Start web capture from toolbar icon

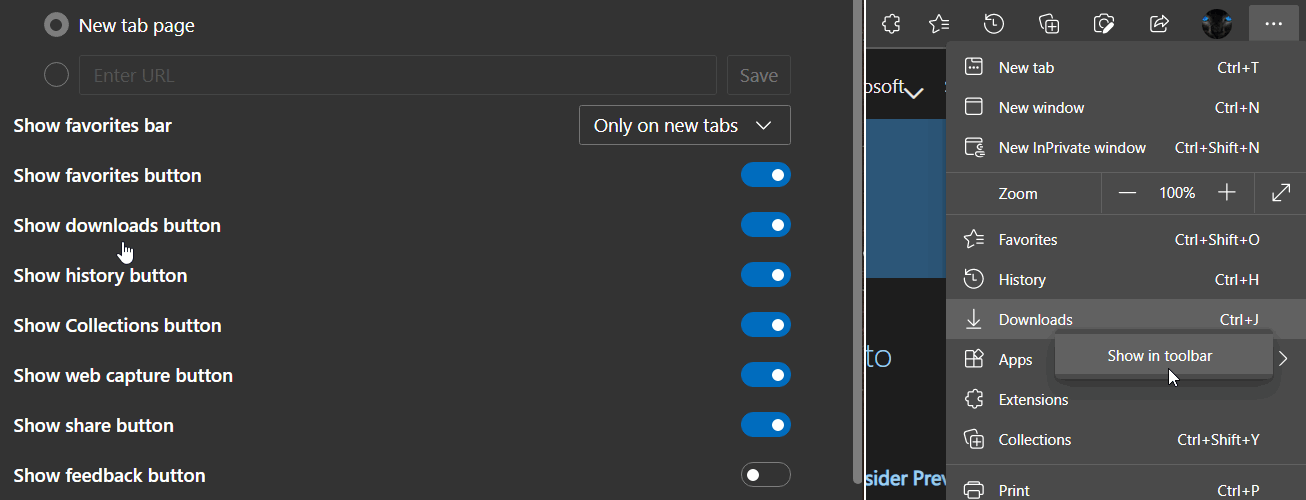tap(1104, 23)
